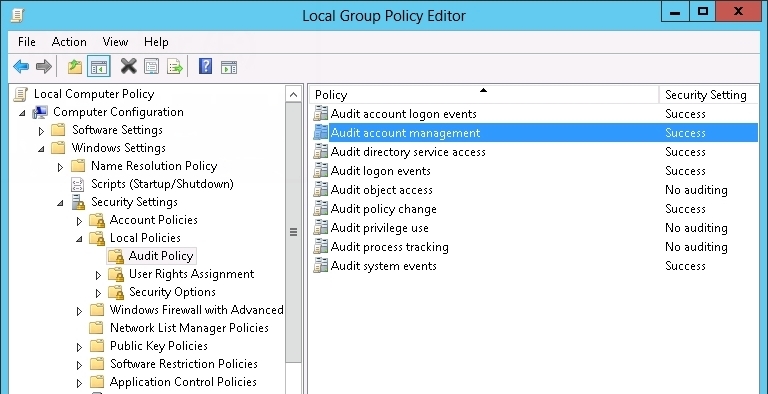This screenshot has width=768, height=394.
Task: Click the Scripts (Startup/Shutdown) script icon
Action: click(x=78, y=184)
